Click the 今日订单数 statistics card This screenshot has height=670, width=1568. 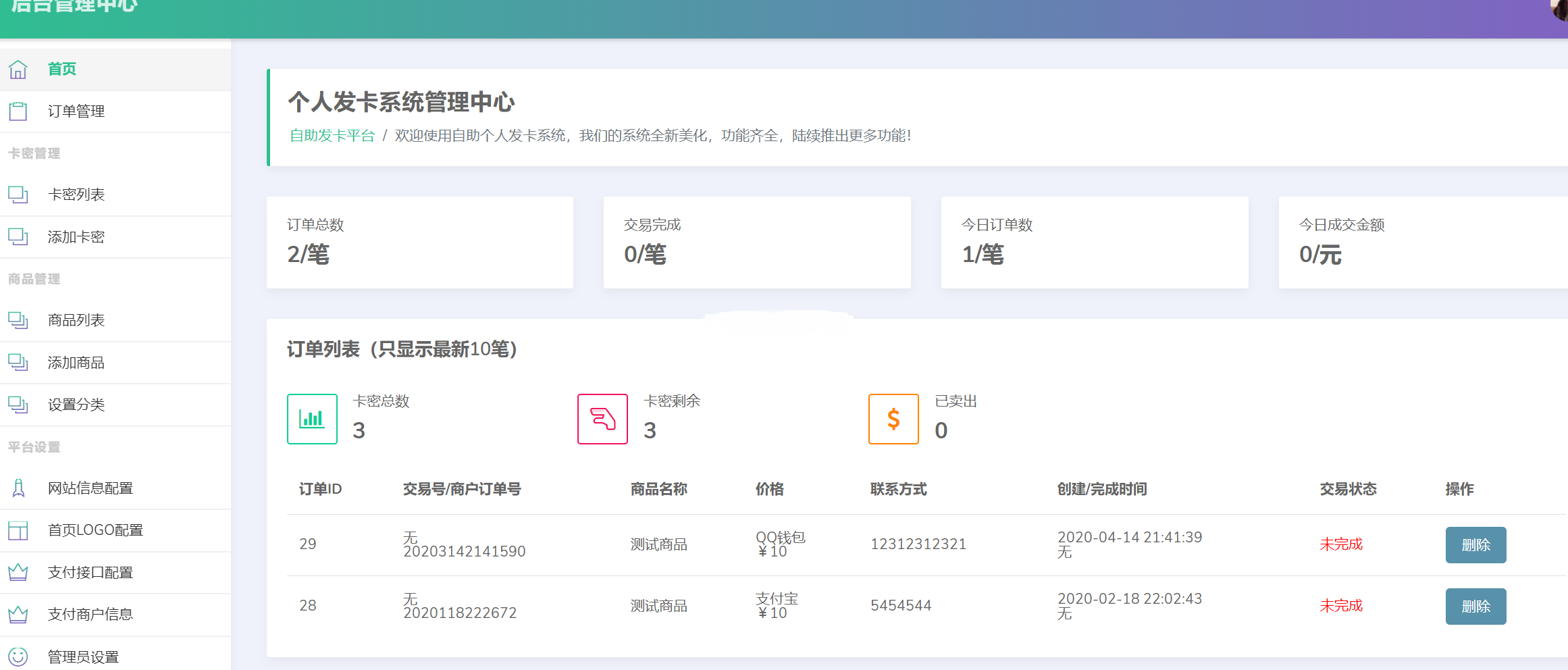point(1094,242)
